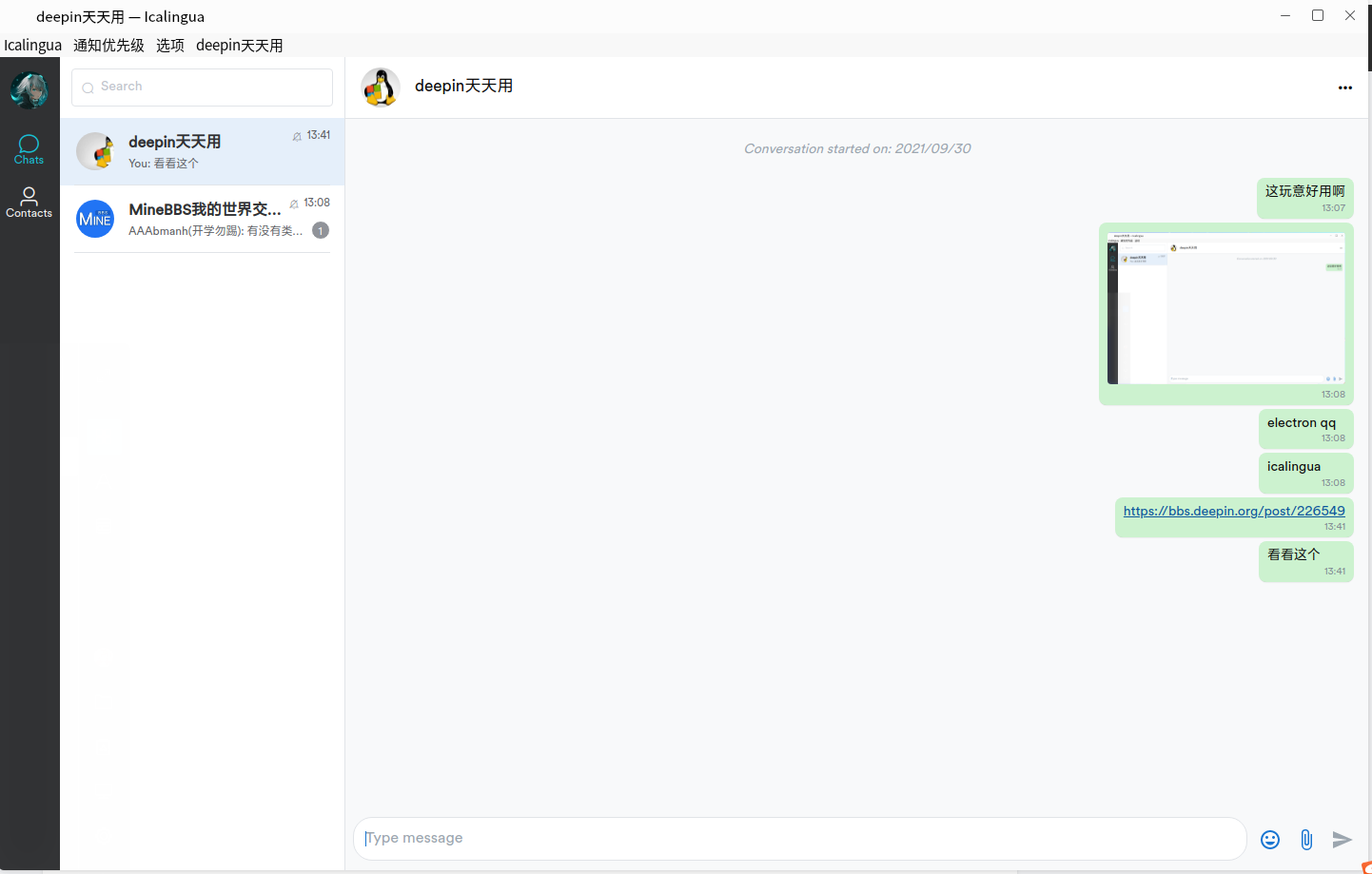Open the Icalingua menu
This screenshot has height=874, width=1372.
tap(32, 45)
